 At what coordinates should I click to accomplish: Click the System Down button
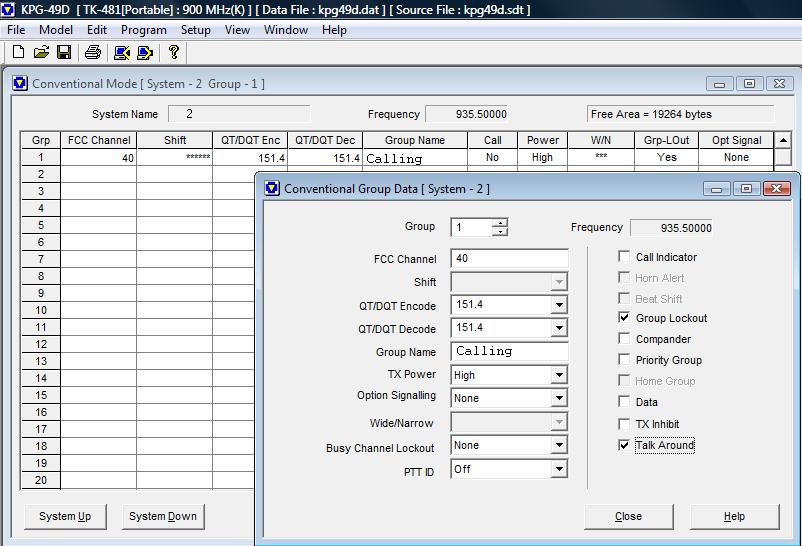(163, 516)
